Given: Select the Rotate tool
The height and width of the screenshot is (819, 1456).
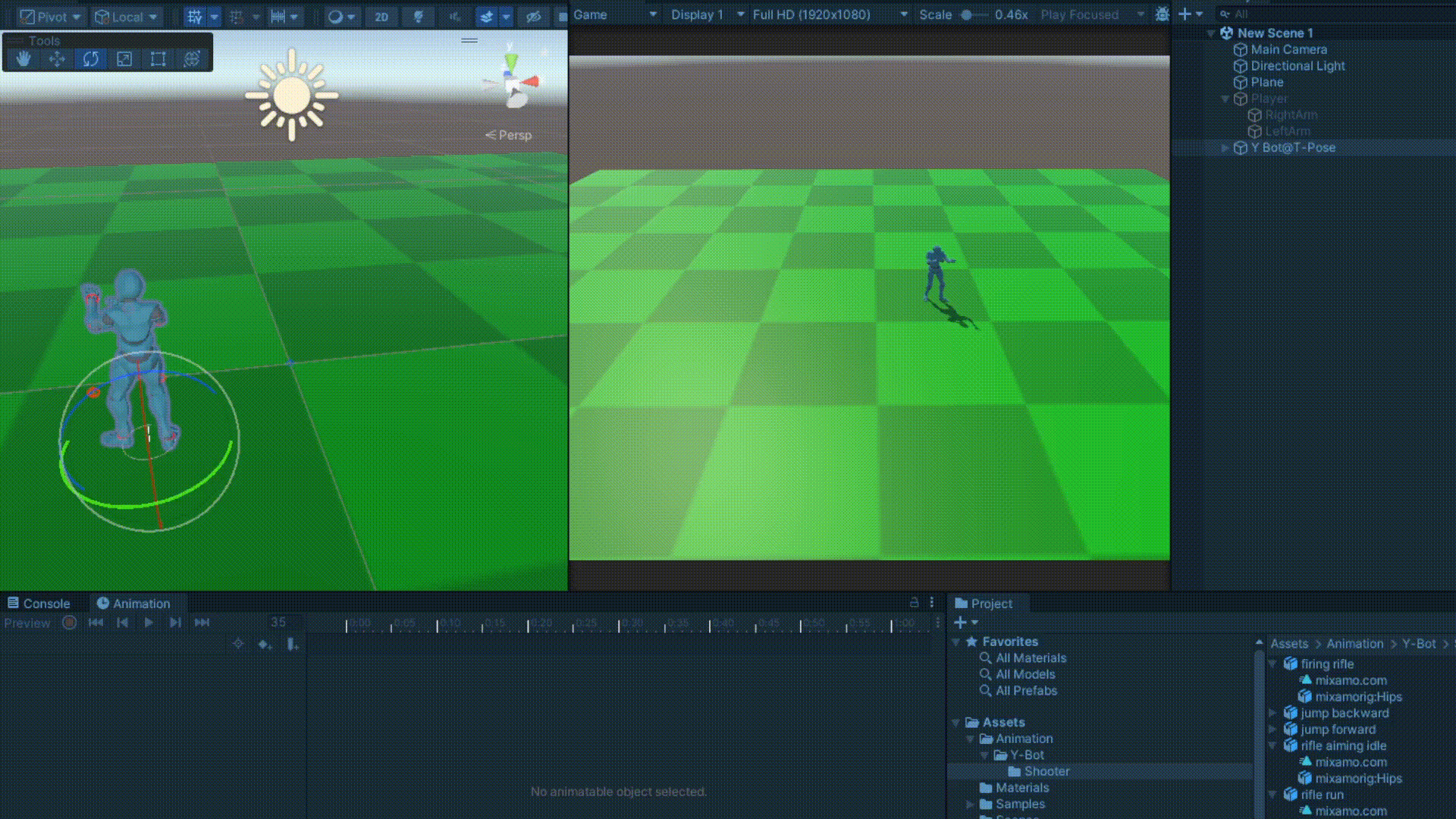Looking at the screenshot, I should tap(91, 59).
